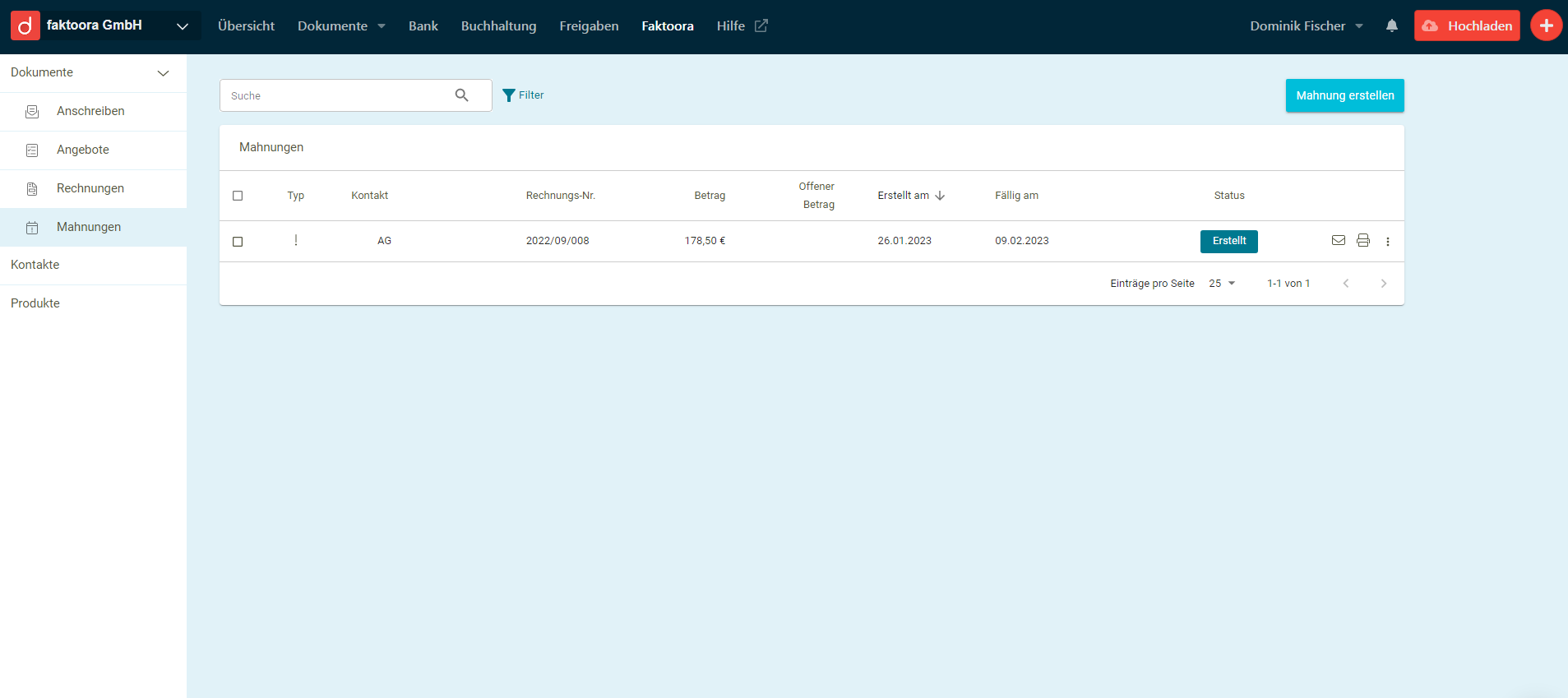Click the exclamation type icon in row
Viewport: 1568px width, 698px height.
pos(296,241)
